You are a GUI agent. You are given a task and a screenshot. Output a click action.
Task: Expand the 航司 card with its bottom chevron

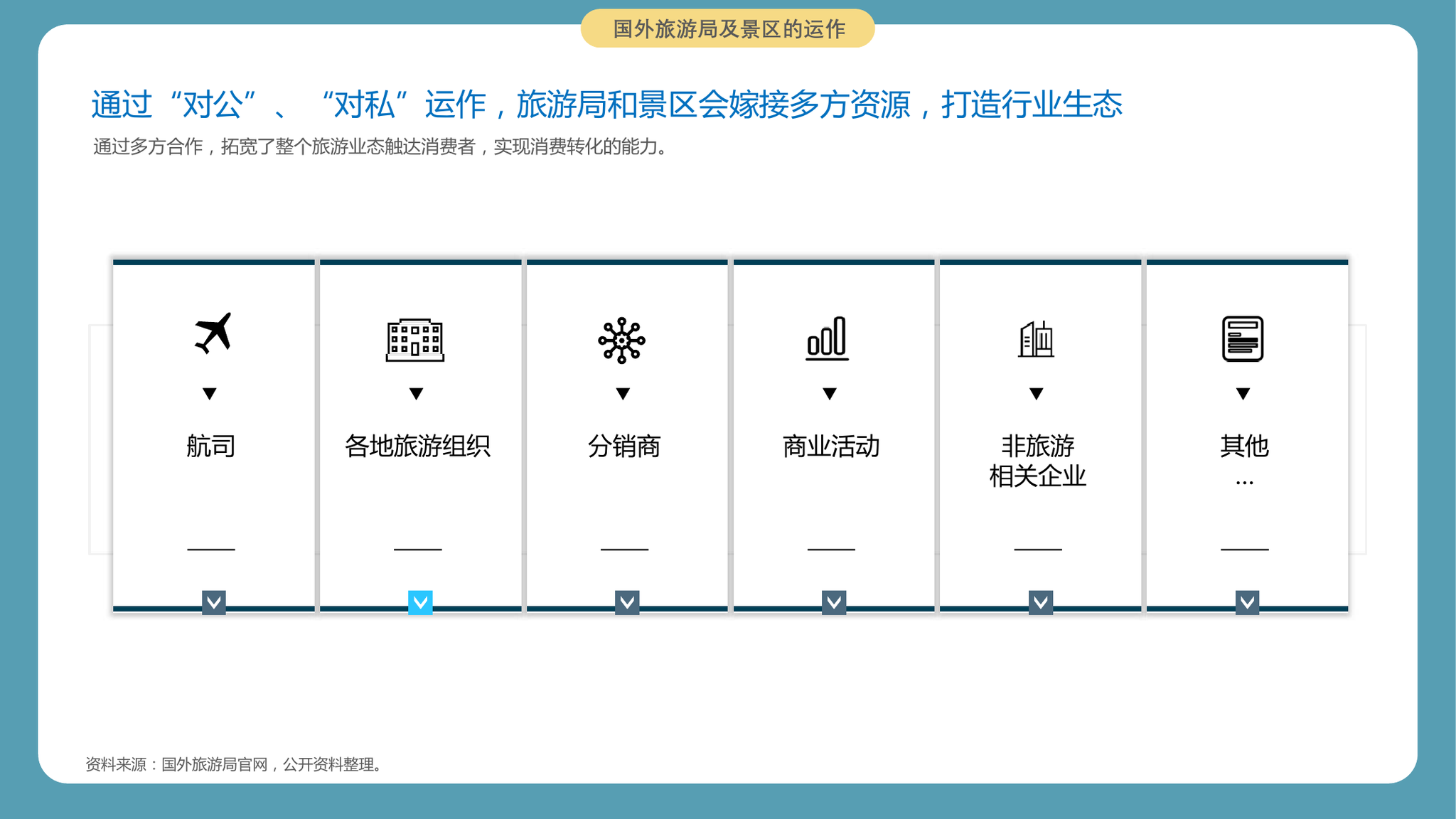214,603
